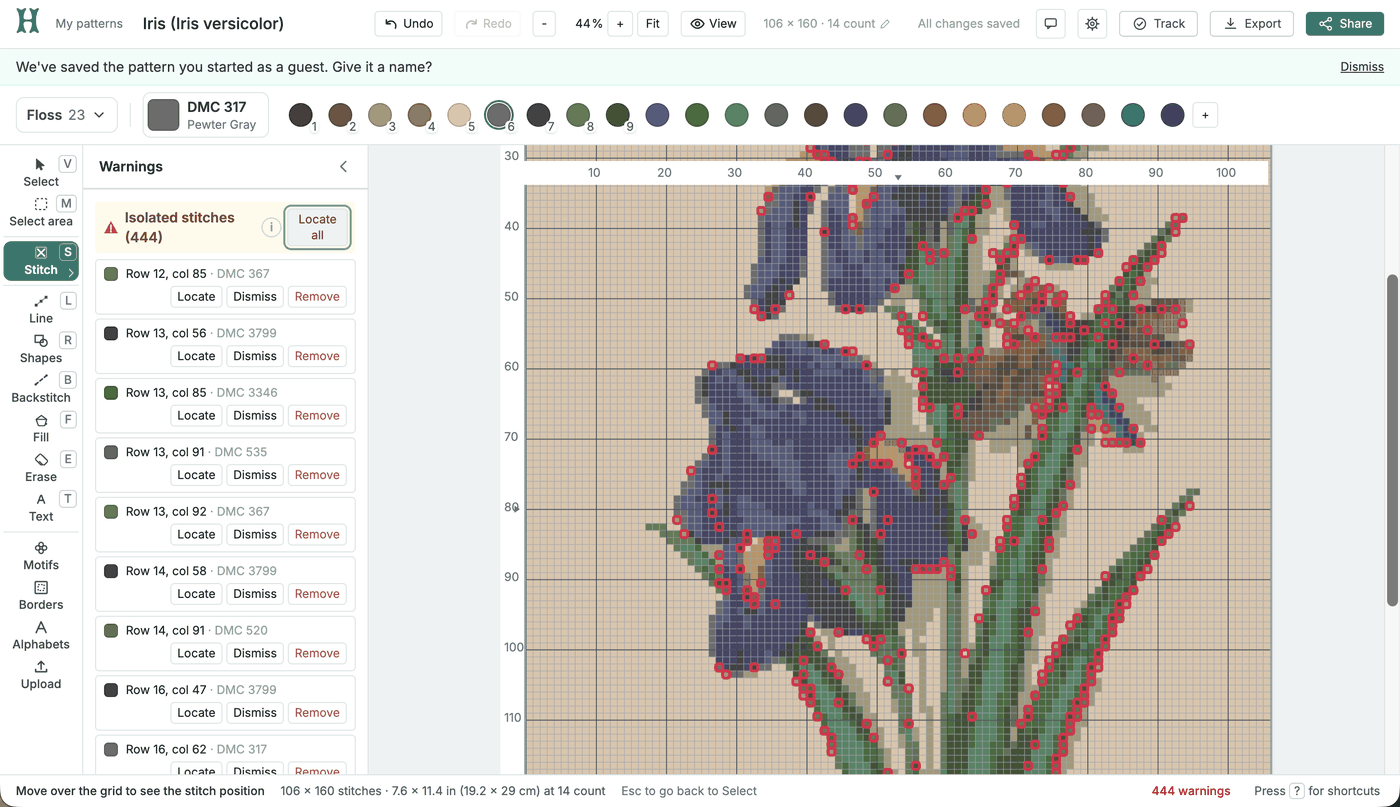Select floss color swatch number 9
Viewport: 1400px width, 807px height.
pos(617,115)
